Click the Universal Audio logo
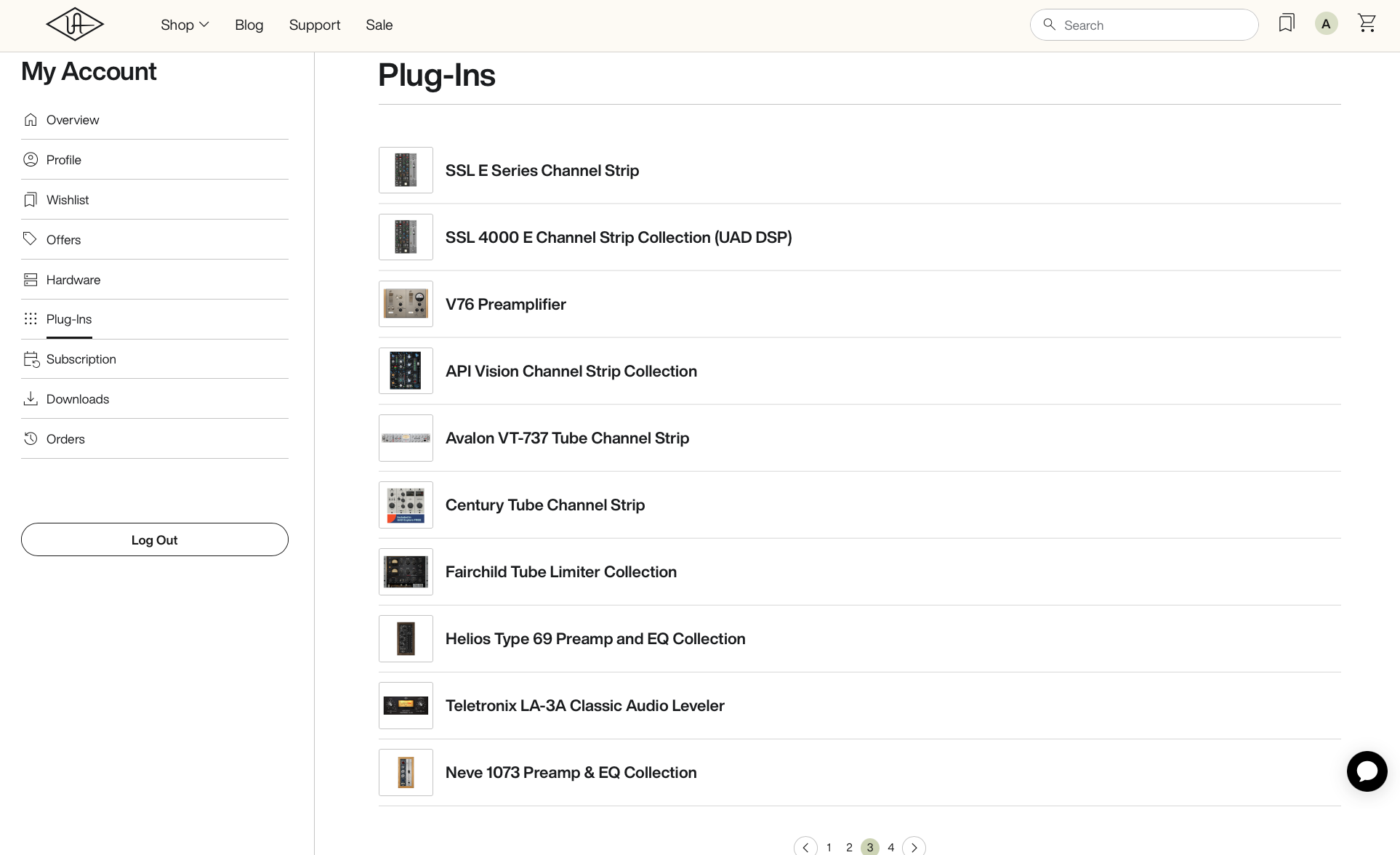Image resolution: width=1400 pixels, height=855 pixels. pyautogui.click(x=75, y=25)
